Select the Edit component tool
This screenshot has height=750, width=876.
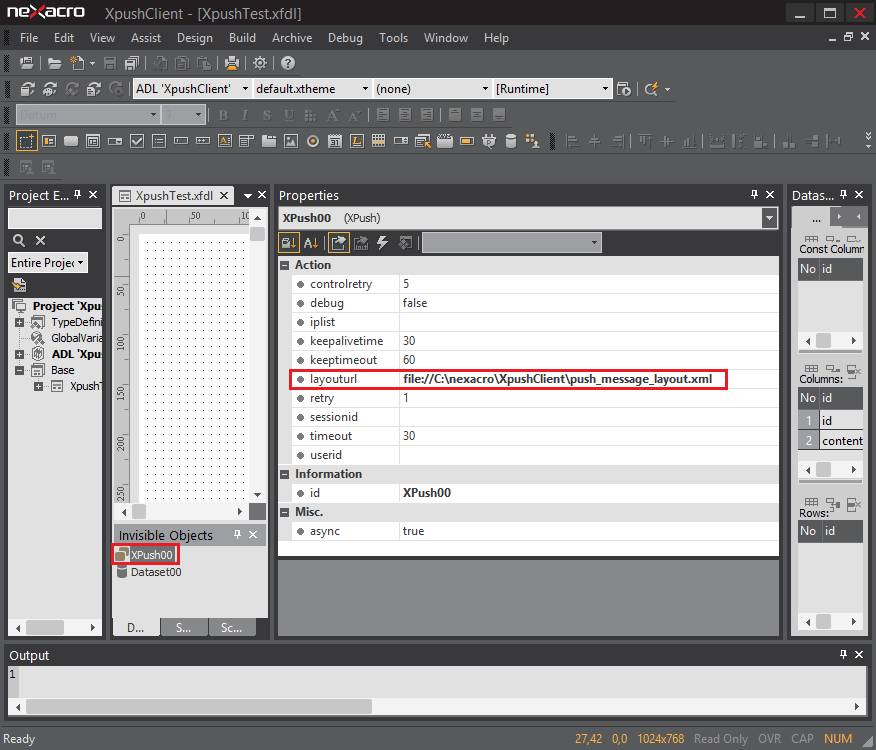(x=181, y=141)
